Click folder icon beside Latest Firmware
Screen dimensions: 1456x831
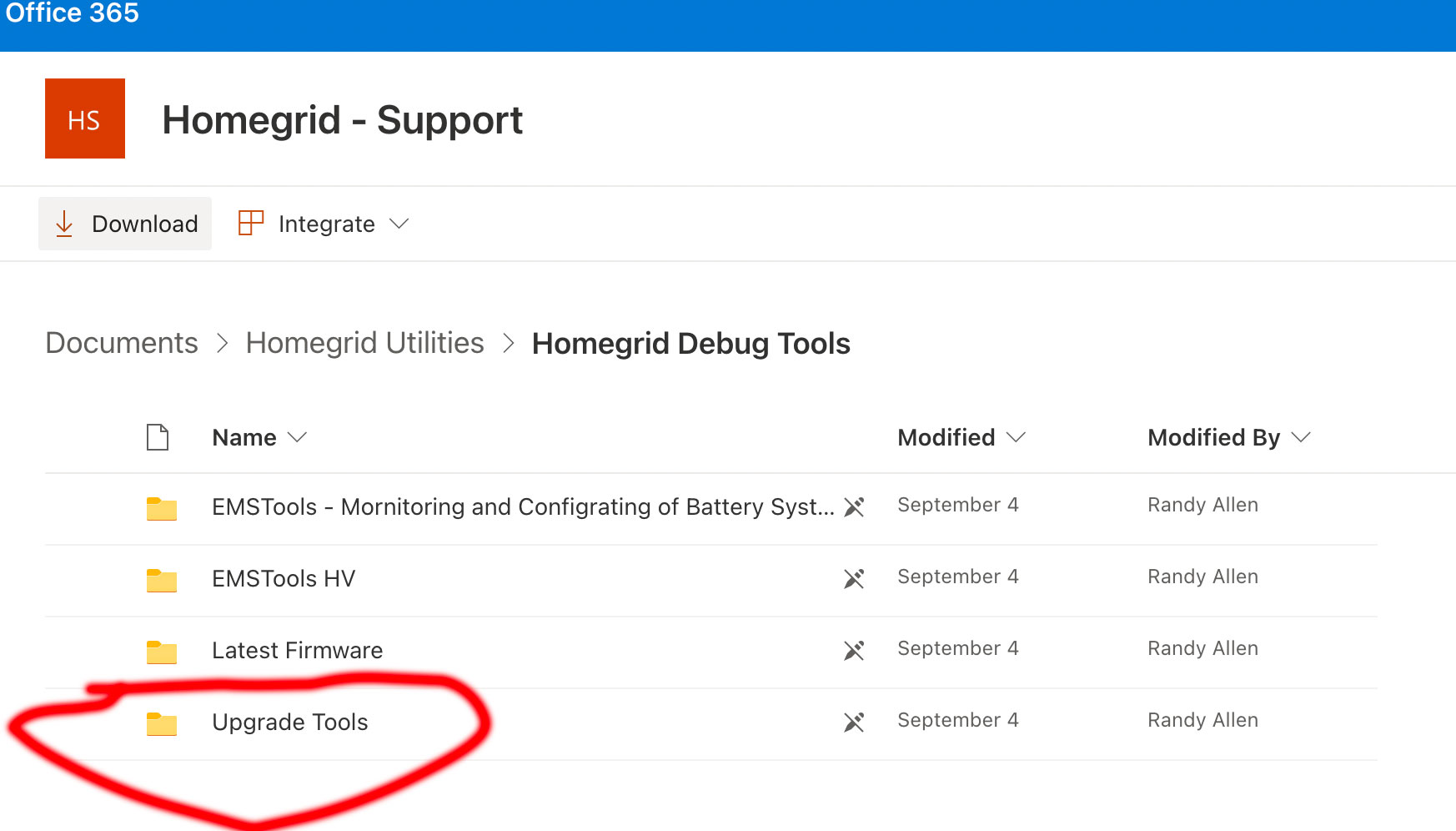click(162, 652)
